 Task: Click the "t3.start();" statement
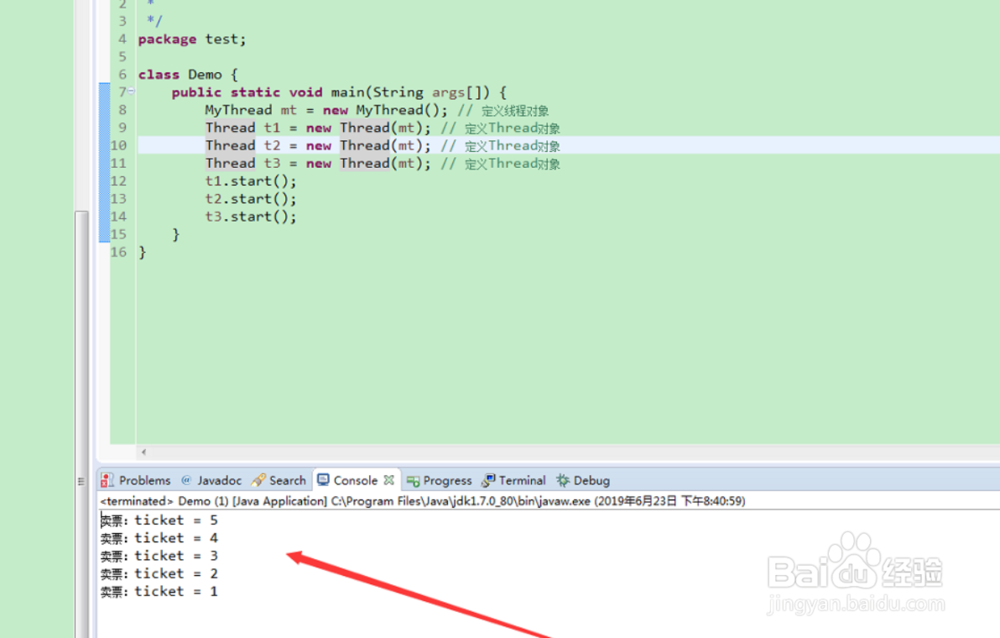coord(251,217)
